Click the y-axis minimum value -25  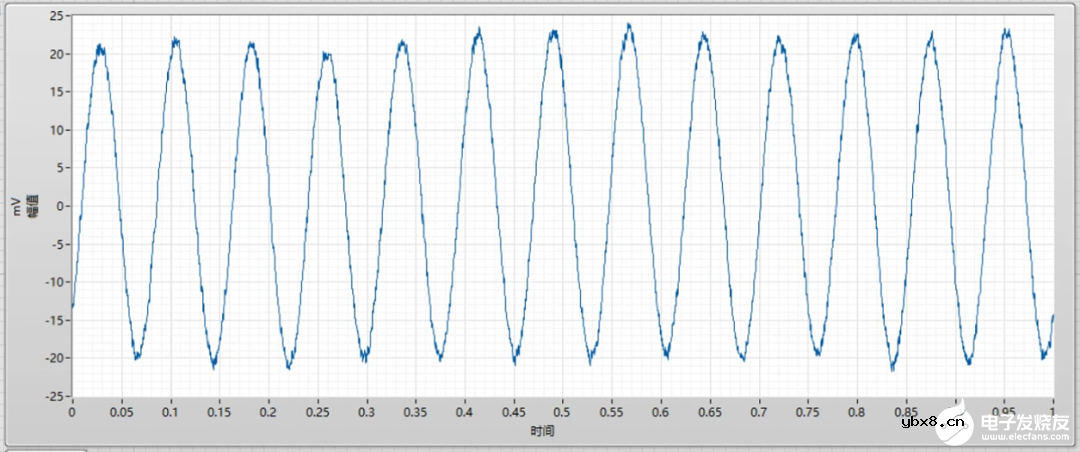(x=54, y=396)
